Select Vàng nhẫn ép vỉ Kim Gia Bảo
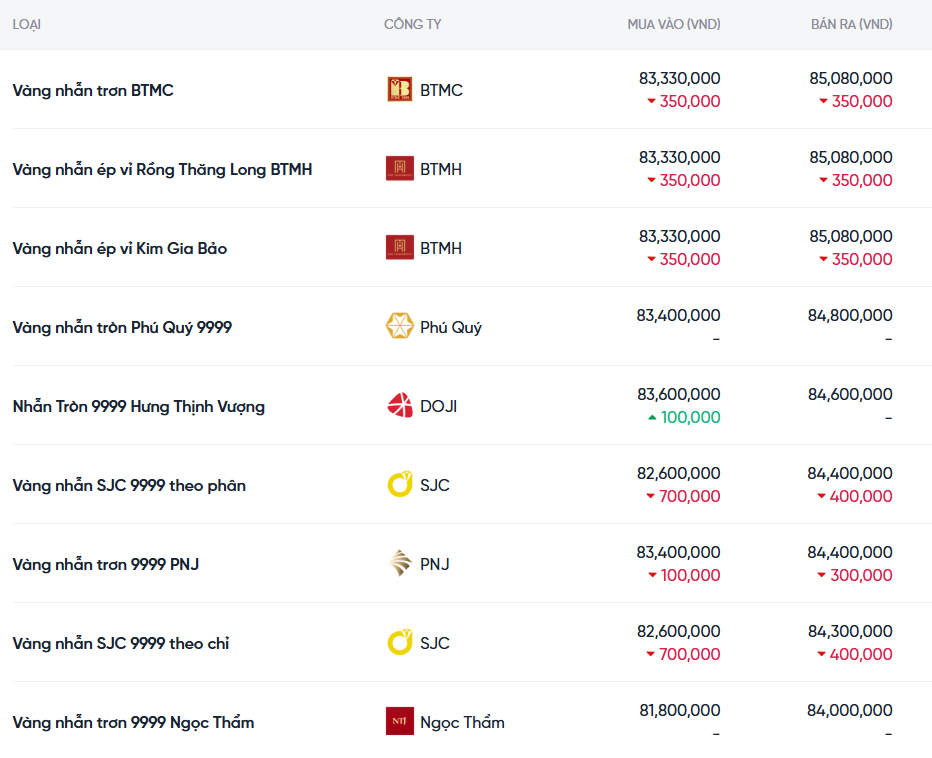This screenshot has height=758, width=932. coord(119,249)
